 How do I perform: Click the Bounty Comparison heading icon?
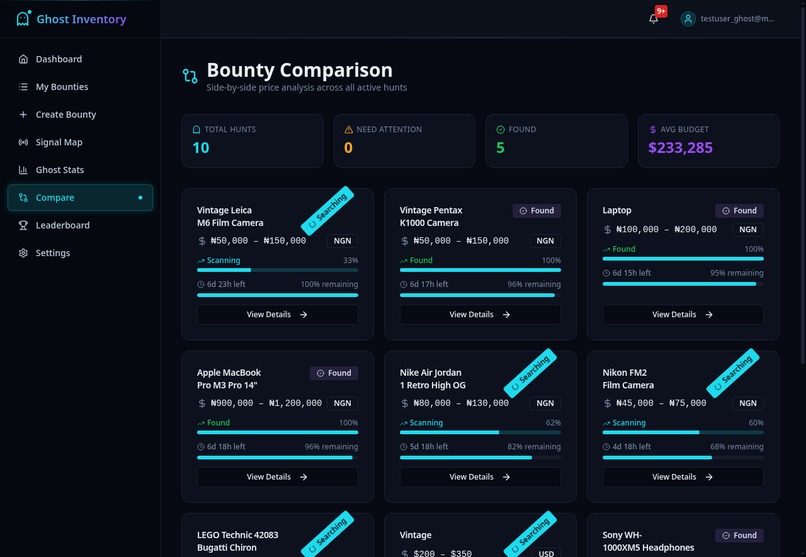(190, 76)
